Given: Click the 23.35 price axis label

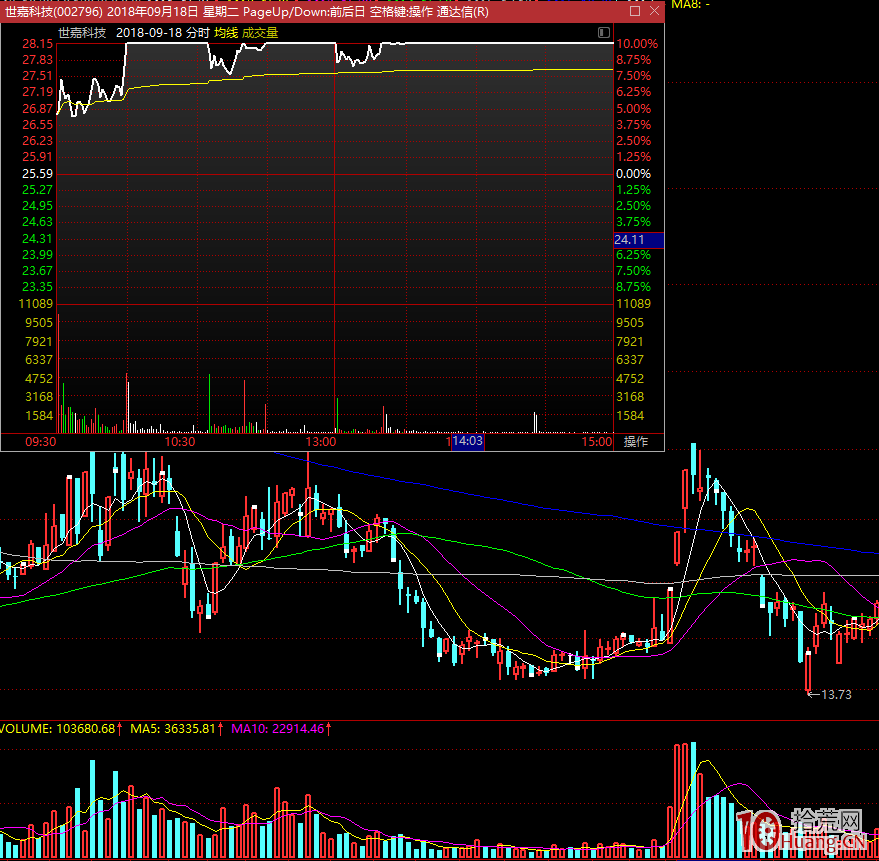Looking at the screenshot, I should pyautogui.click(x=38, y=287).
